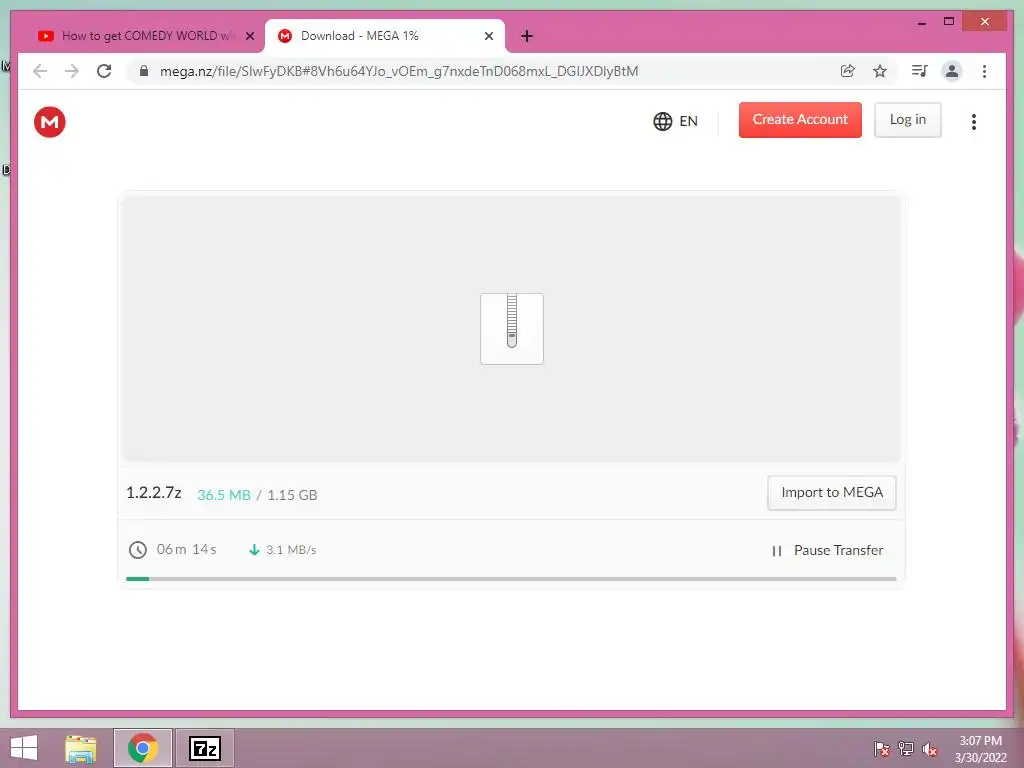
Task: Click the download progress bar
Action: point(511,579)
